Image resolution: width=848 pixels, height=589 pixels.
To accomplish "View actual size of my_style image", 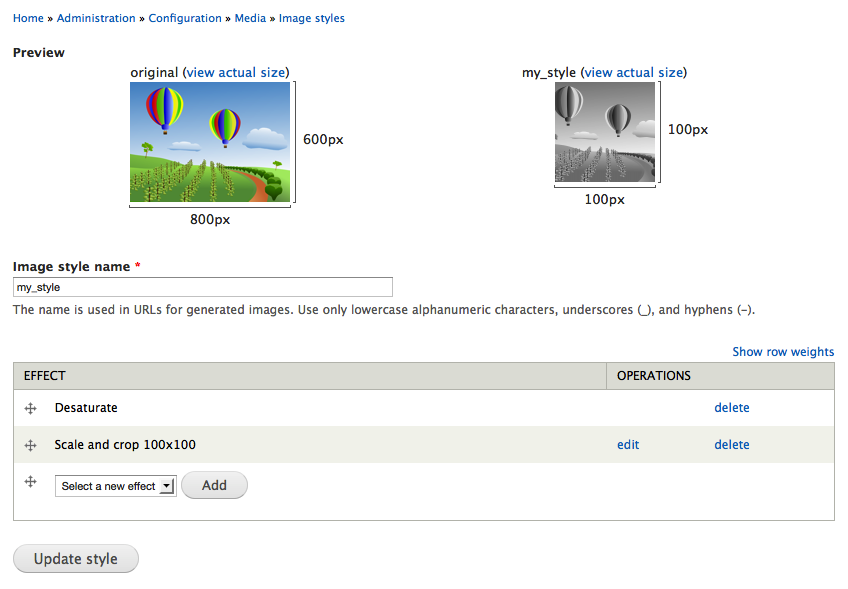I will tap(634, 72).
